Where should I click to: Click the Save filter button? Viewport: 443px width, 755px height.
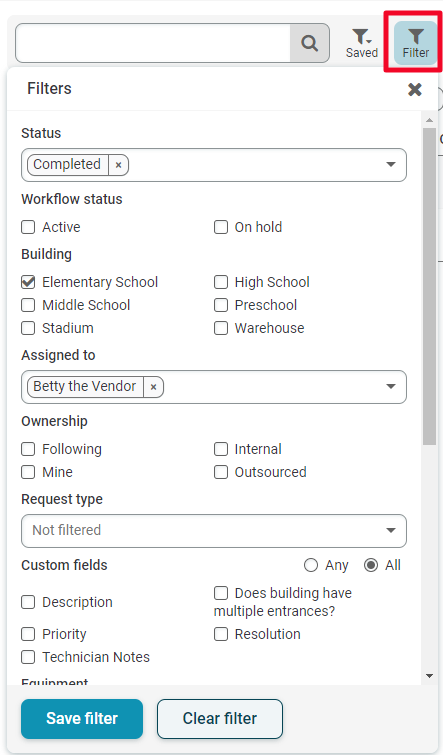click(x=82, y=718)
